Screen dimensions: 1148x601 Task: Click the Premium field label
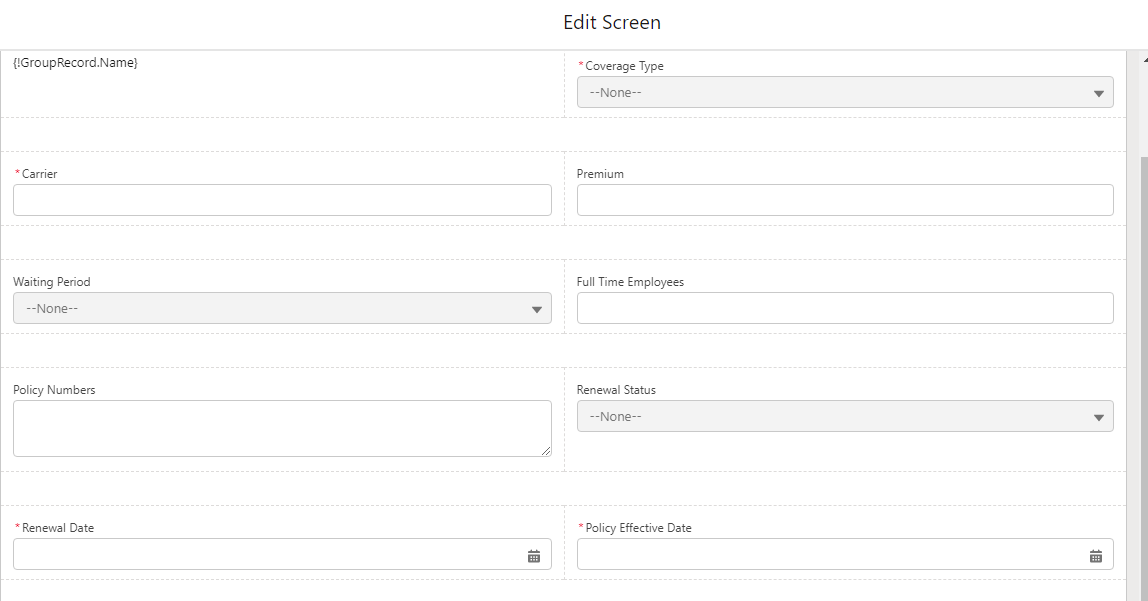(x=600, y=174)
